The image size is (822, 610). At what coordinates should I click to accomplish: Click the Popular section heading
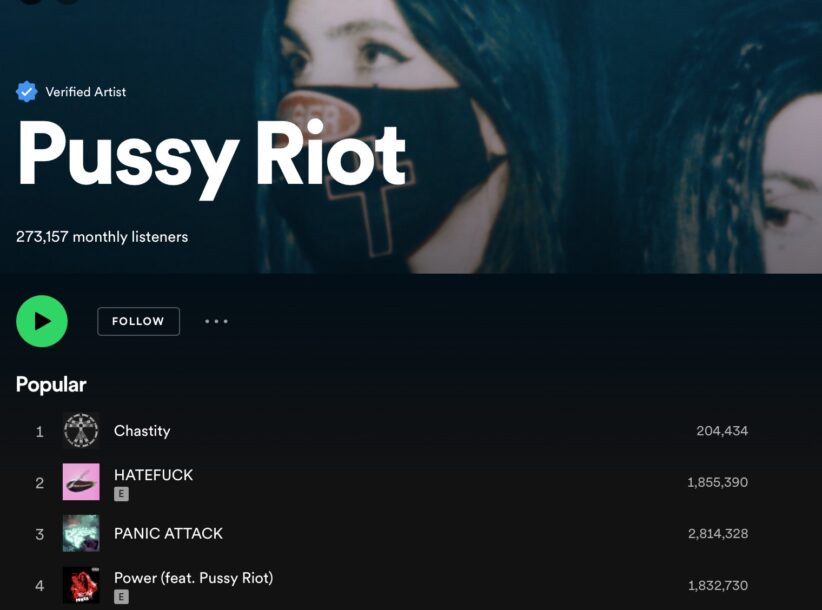click(51, 385)
